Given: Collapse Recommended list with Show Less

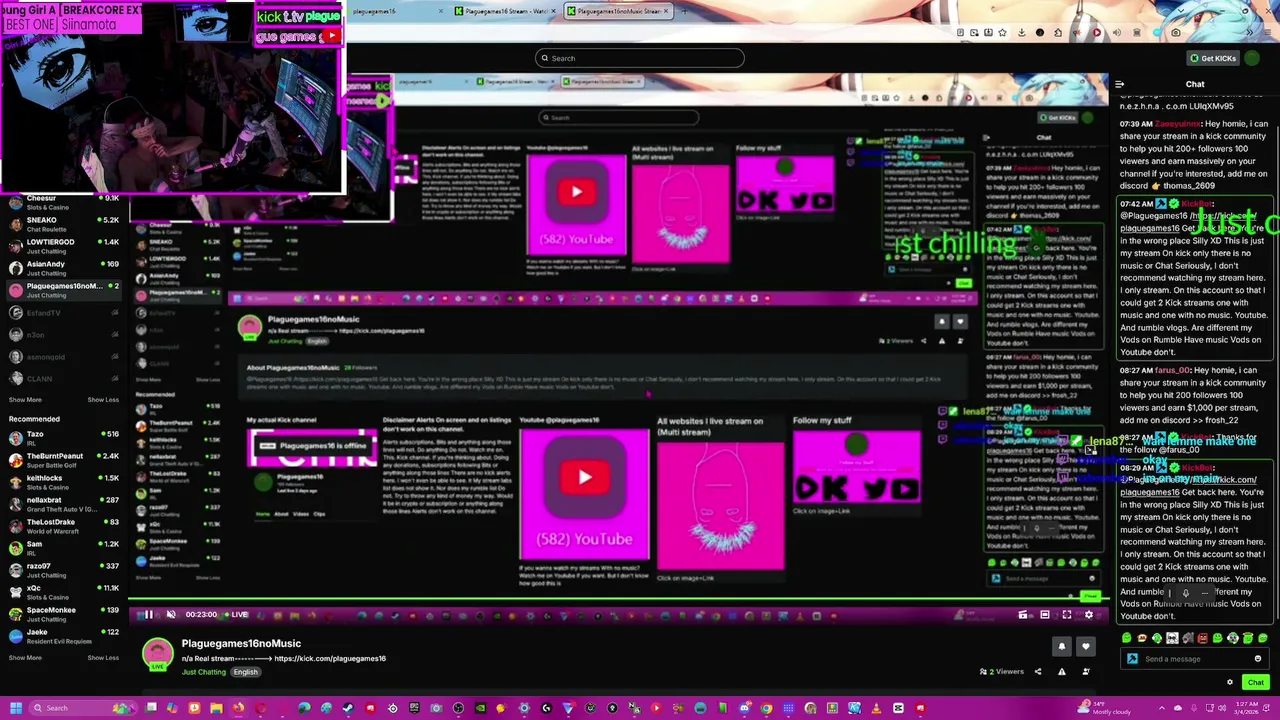Looking at the screenshot, I should tap(103, 657).
